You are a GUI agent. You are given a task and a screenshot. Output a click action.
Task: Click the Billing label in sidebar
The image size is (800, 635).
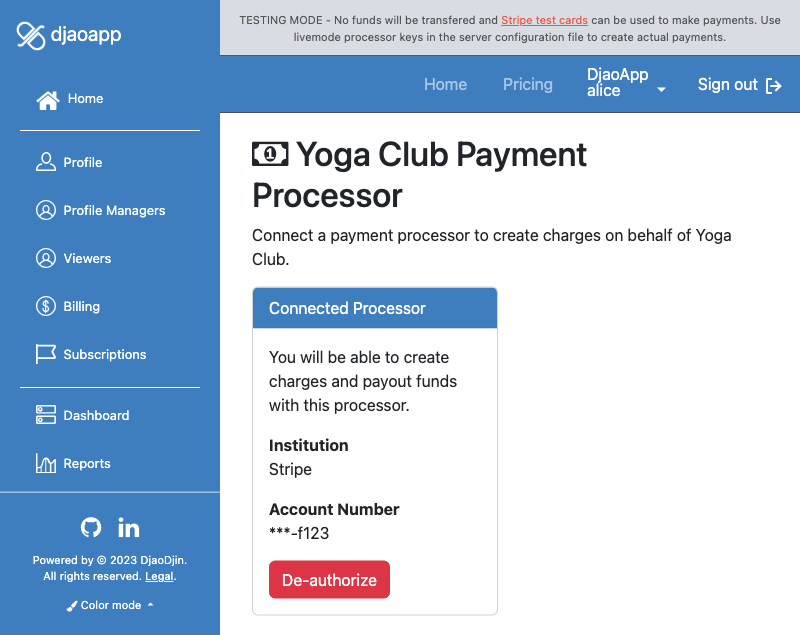pyautogui.click(x=82, y=306)
